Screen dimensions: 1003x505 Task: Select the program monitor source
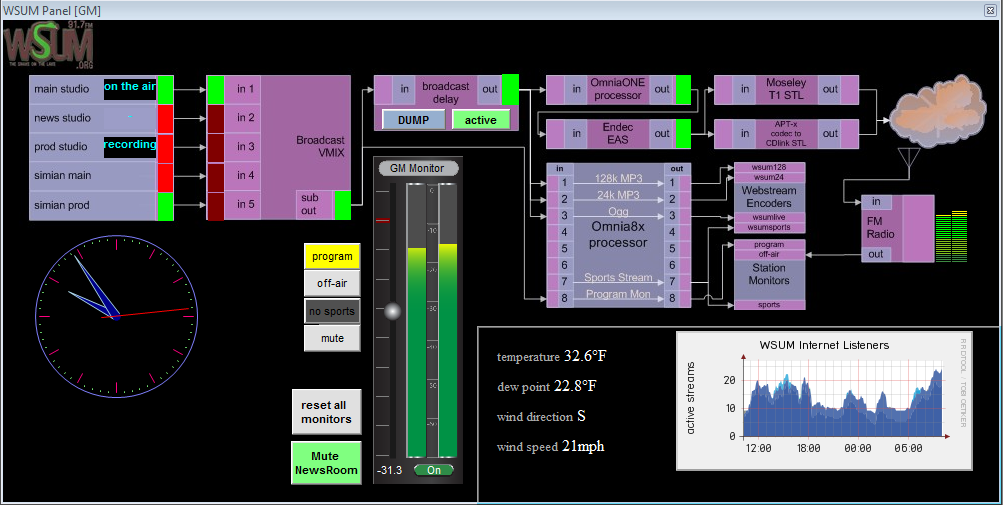(332, 256)
